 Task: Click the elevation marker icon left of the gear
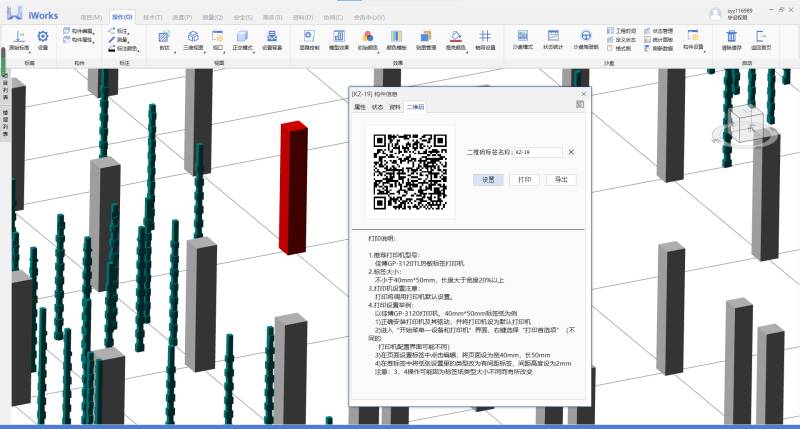point(19,37)
